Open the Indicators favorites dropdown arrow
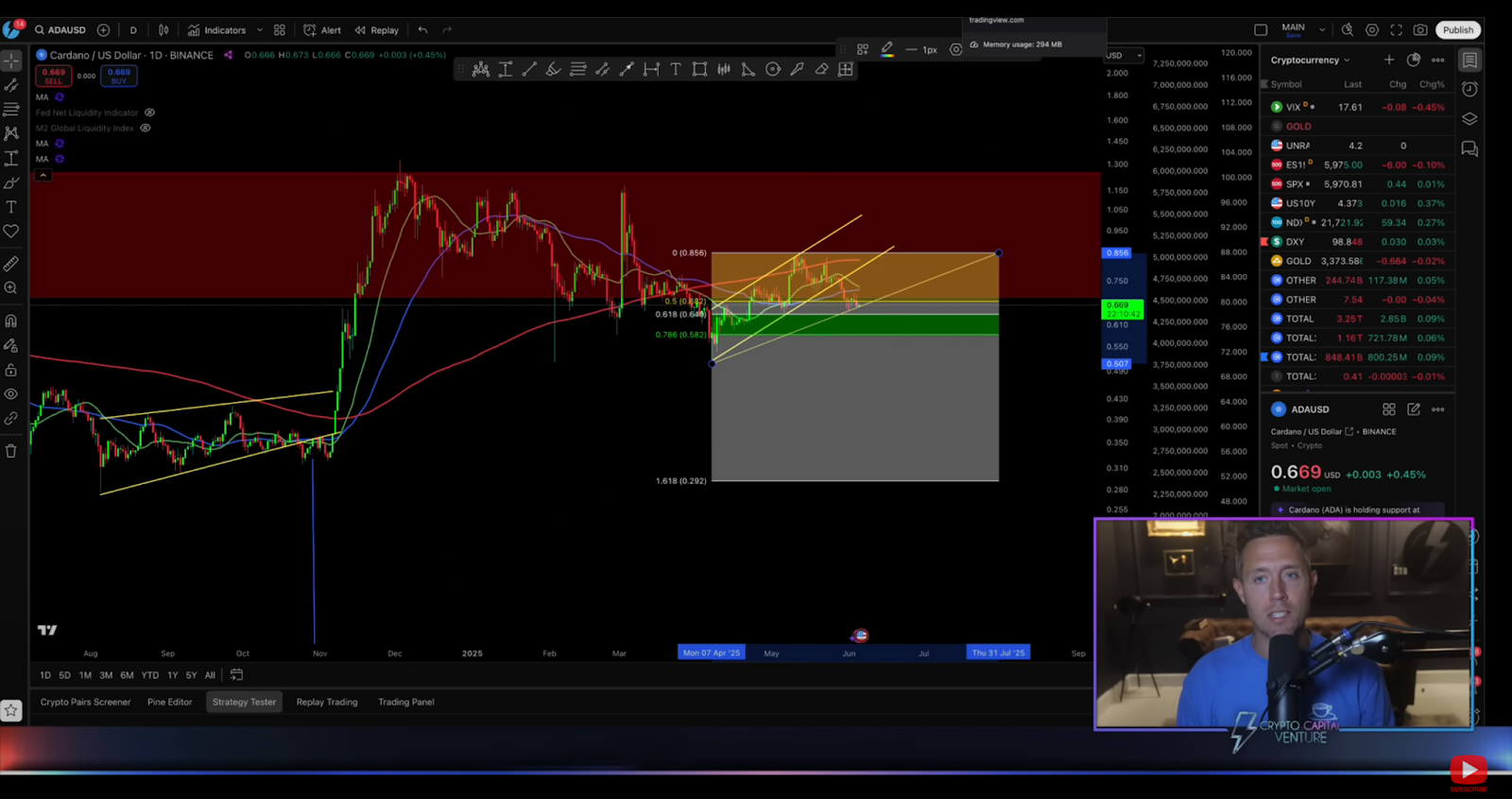The width and height of the screenshot is (1512, 799). (260, 30)
